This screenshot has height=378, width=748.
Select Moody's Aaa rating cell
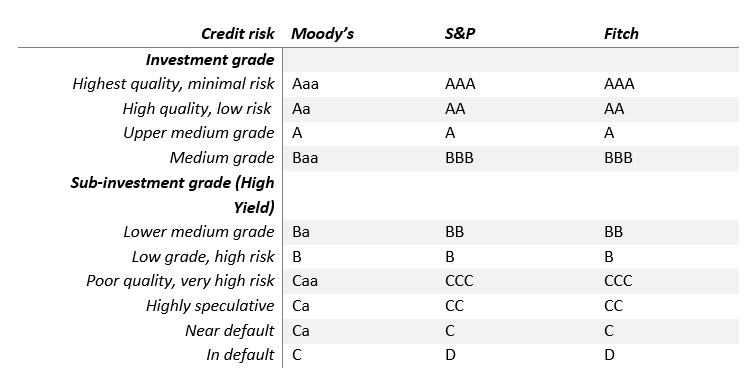pyautogui.click(x=305, y=84)
